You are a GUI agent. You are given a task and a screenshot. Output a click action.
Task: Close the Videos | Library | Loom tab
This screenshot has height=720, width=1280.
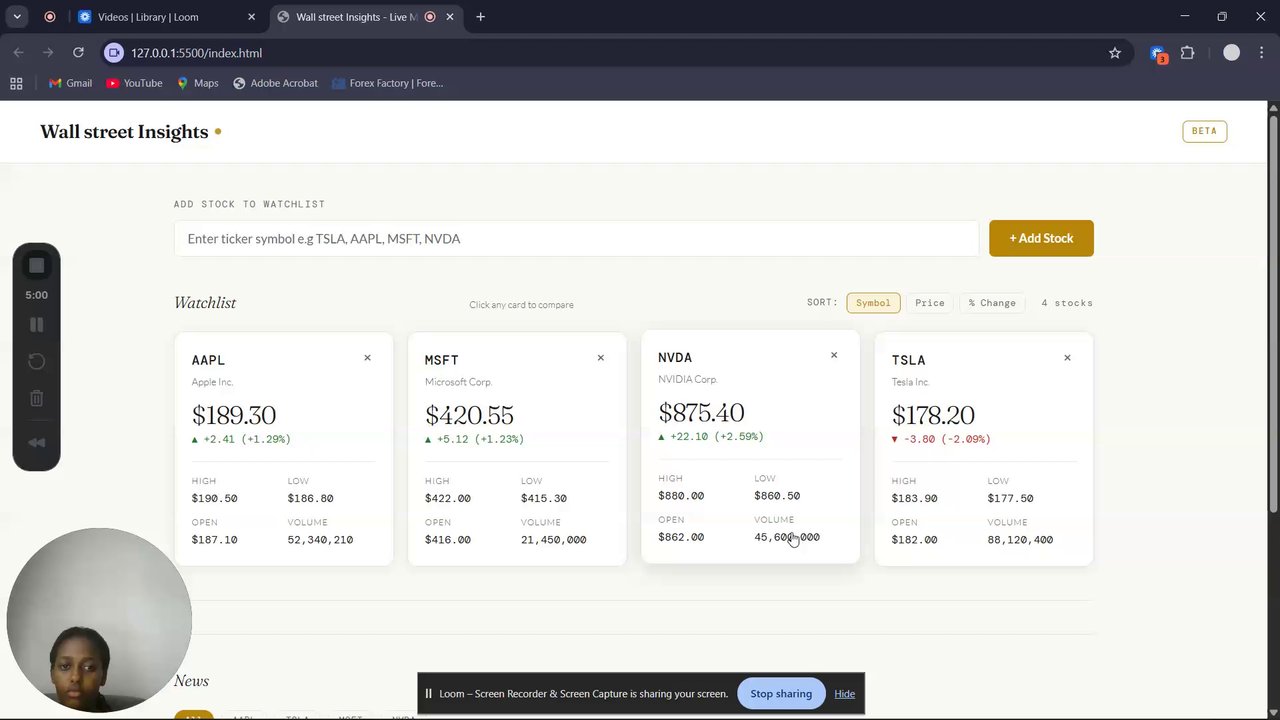(x=251, y=17)
